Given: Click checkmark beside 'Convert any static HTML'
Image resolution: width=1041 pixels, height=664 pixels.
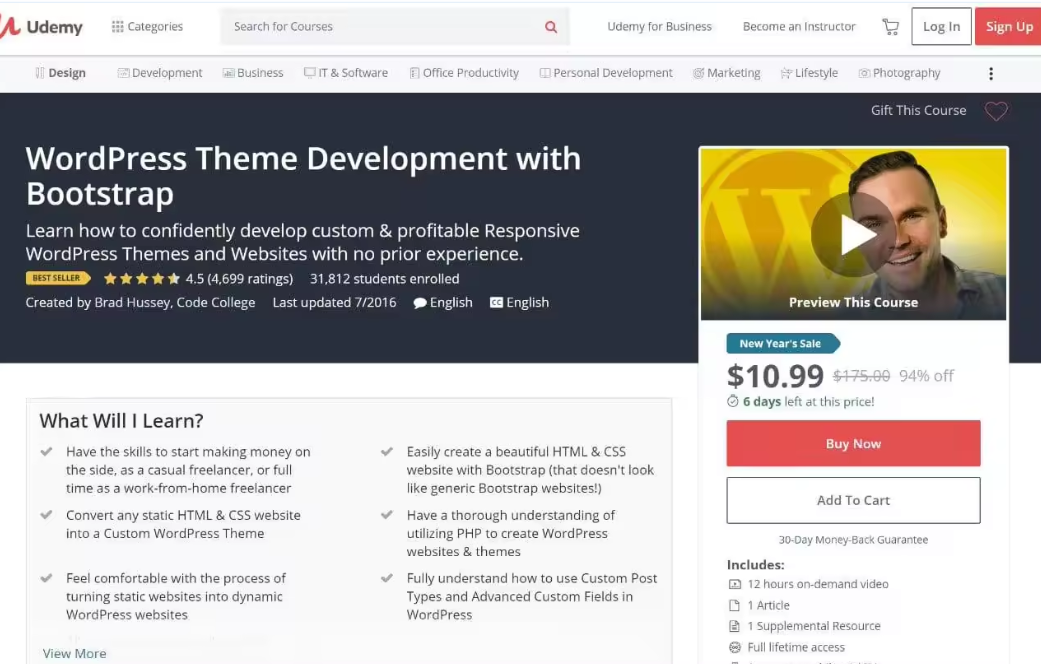Looking at the screenshot, I should pyautogui.click(x=46, y=515).
